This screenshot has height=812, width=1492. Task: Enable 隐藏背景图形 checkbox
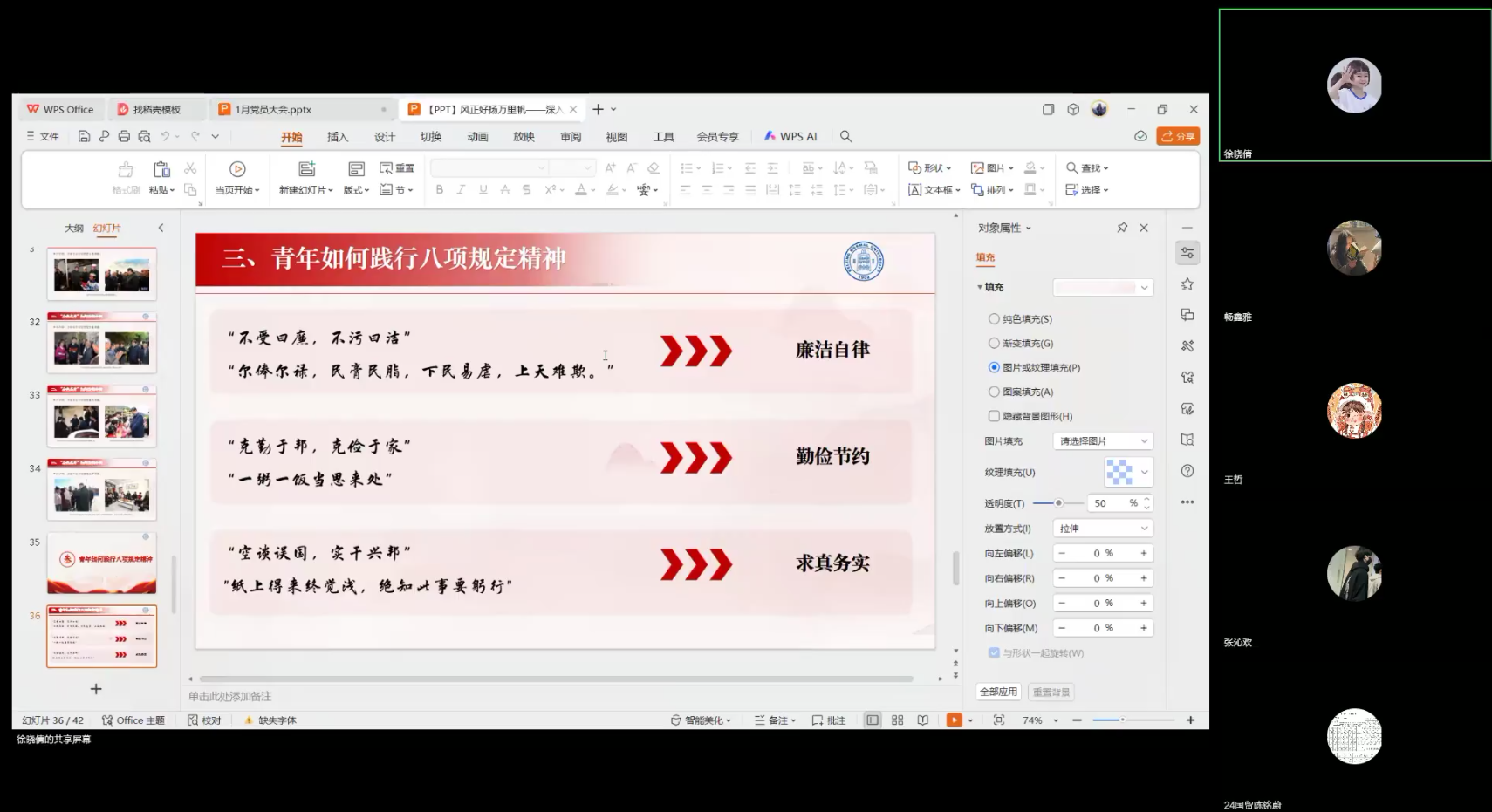[x=994, y=416]
